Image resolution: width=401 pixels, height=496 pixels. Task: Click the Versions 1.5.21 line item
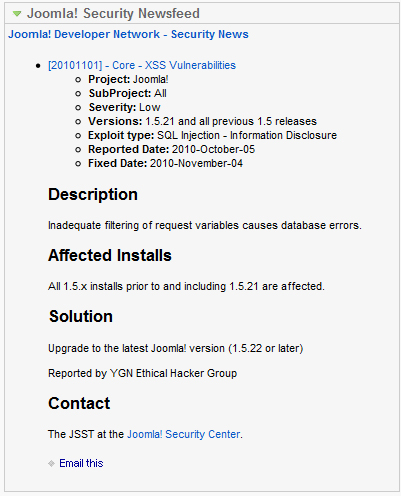click(202, 121)
